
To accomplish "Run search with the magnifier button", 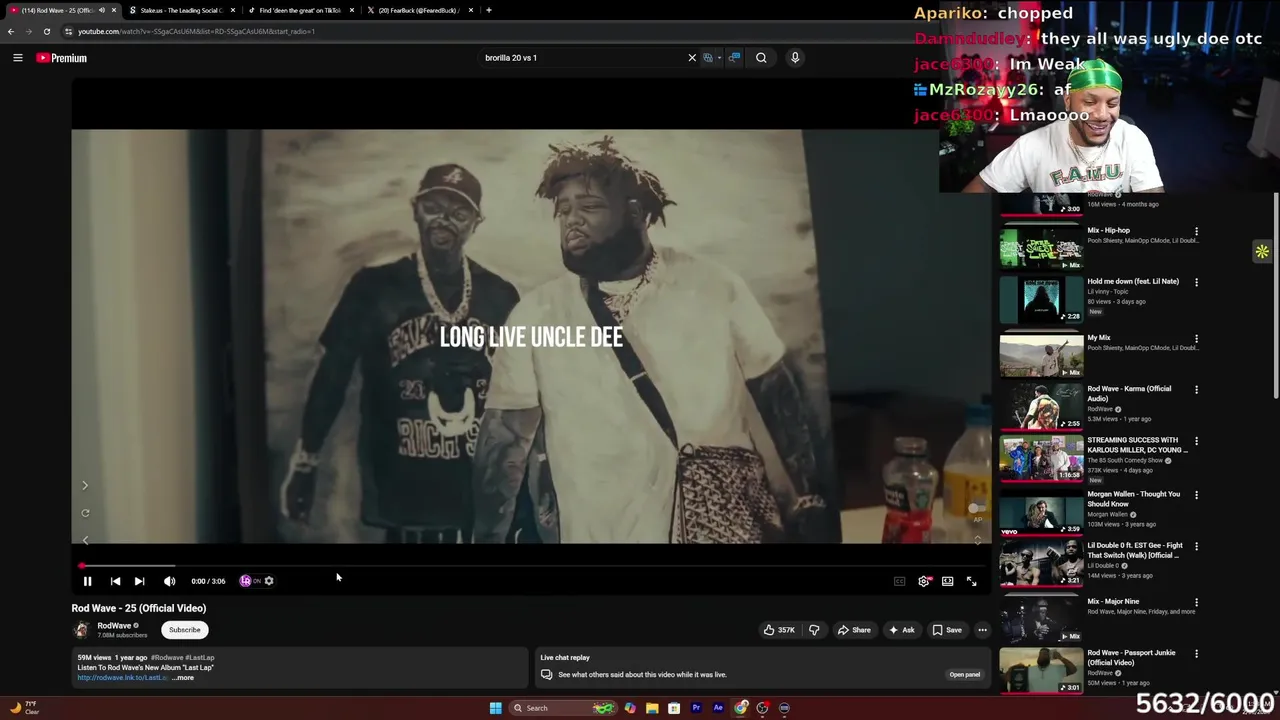I will coord(761,58).
